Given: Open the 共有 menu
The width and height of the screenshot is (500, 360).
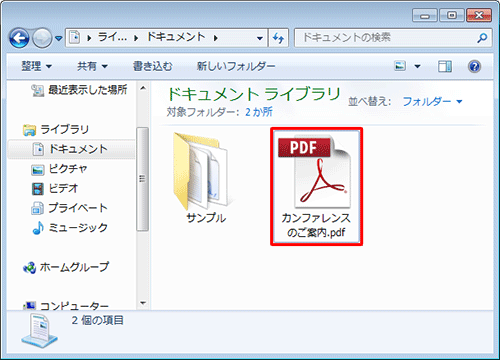Looking at the screenshot, I should (92, 66).
